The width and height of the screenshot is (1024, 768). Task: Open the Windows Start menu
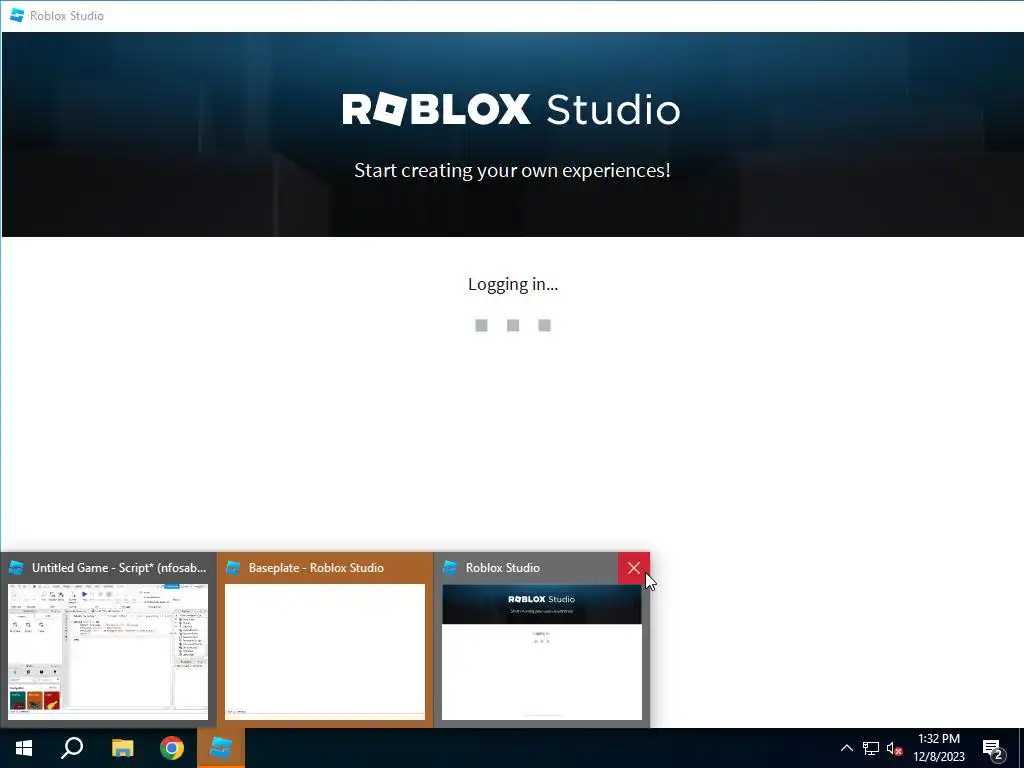24,748
